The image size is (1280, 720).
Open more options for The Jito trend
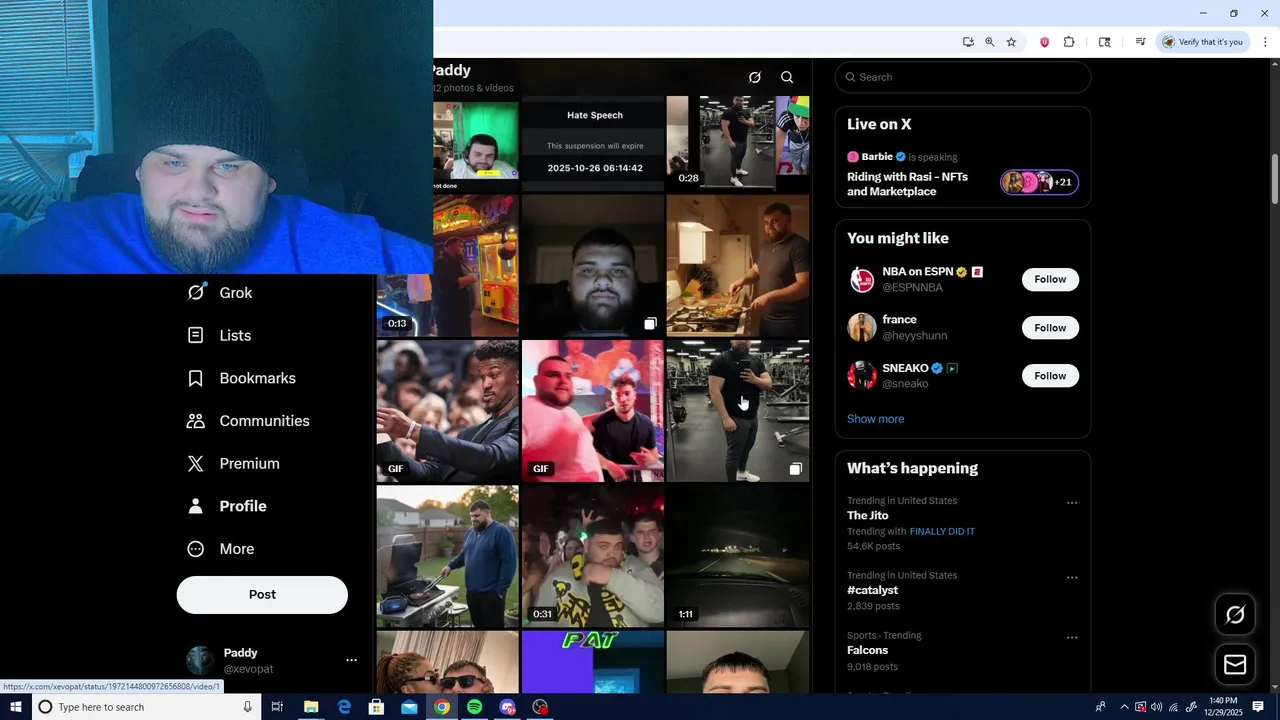click(1072, 503)
